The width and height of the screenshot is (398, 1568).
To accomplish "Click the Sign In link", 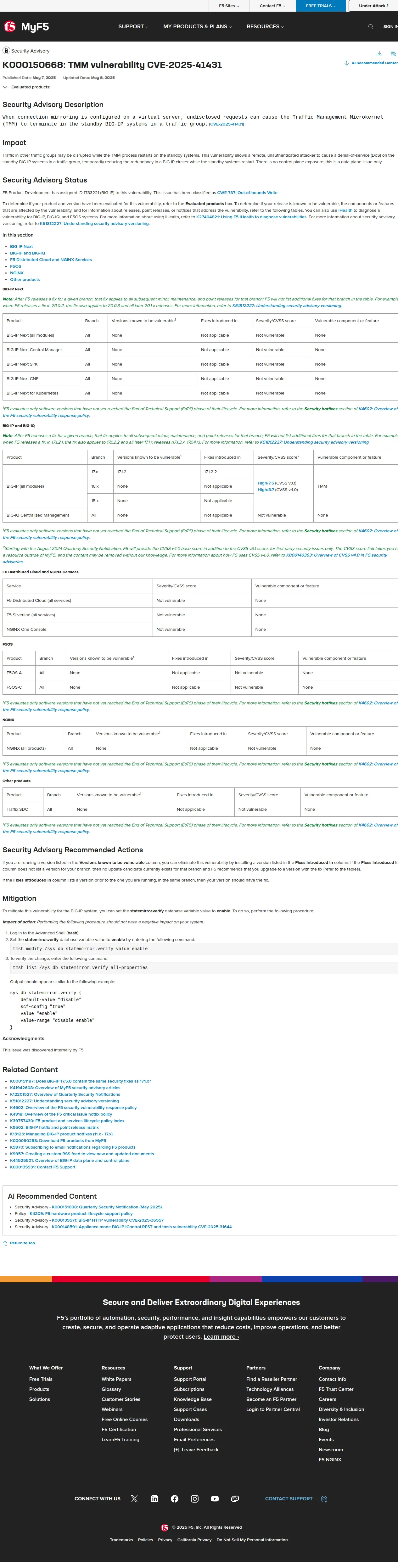I will click(390, 27).
